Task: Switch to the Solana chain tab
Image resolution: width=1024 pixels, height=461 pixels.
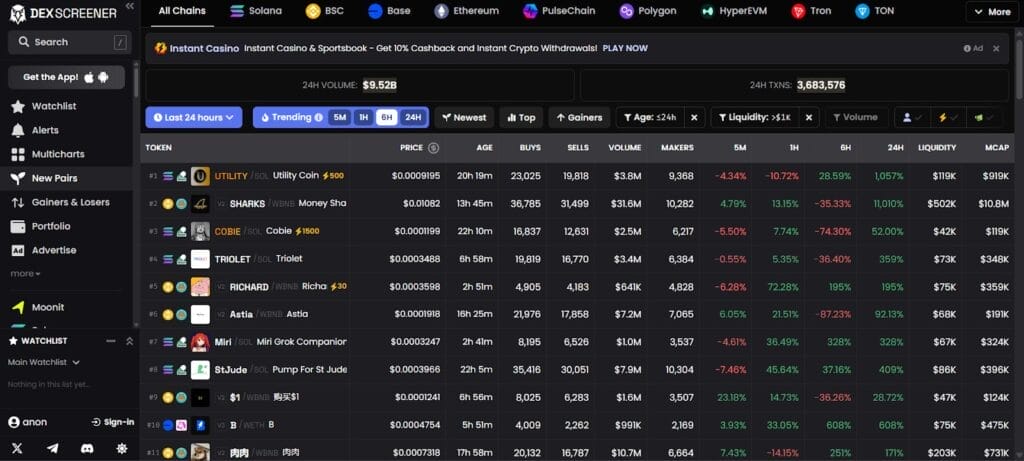Action: (258, 11)
